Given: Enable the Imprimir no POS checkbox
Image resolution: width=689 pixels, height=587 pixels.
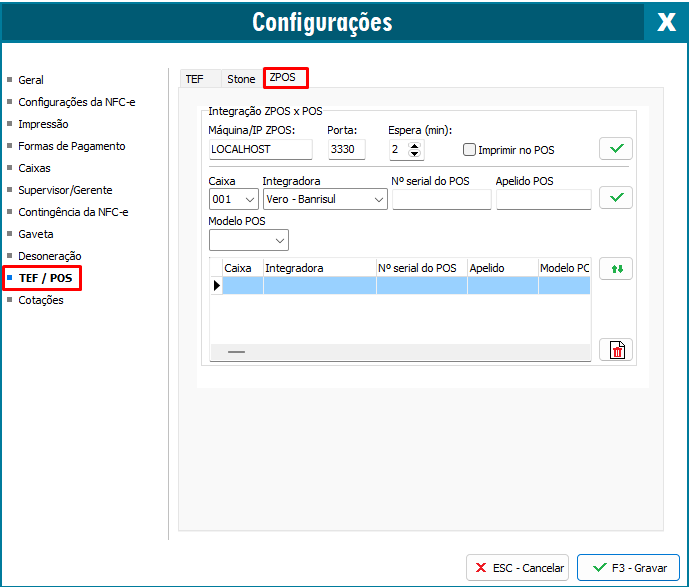Looking at the screenshot, I should click(x=469, y=150).
